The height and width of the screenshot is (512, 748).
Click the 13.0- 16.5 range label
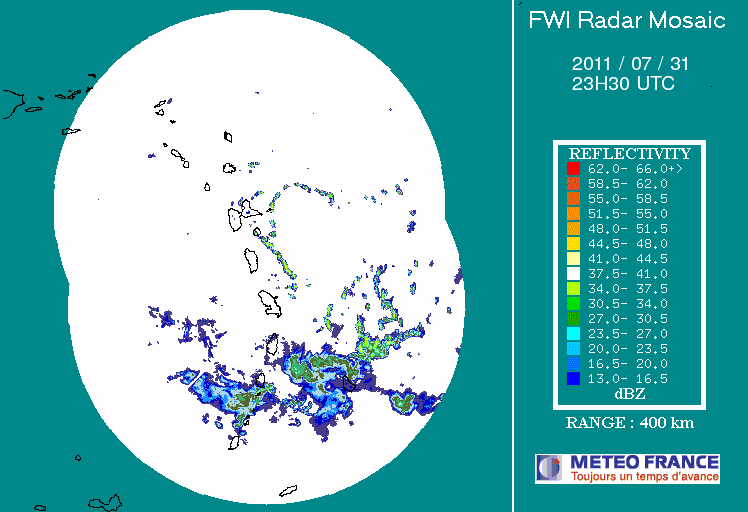(627, 378)
